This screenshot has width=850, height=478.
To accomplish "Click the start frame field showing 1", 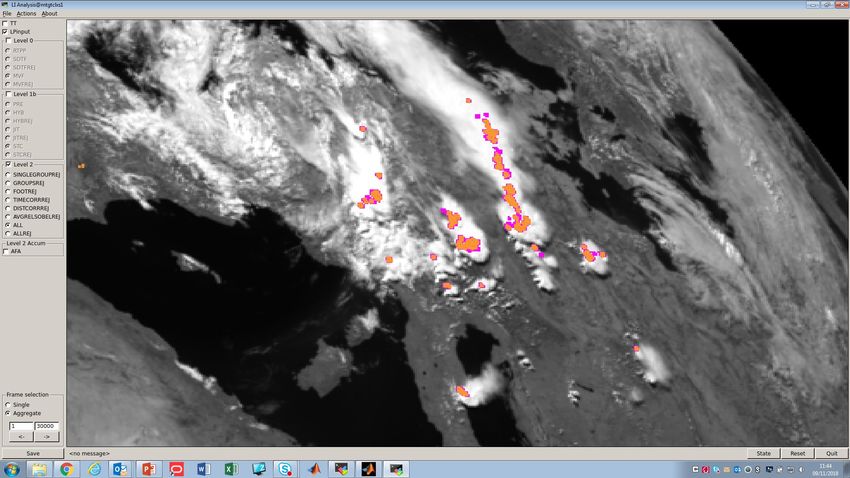I will click(21, 427).
